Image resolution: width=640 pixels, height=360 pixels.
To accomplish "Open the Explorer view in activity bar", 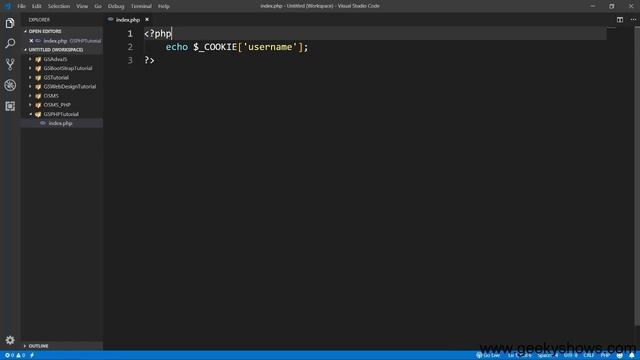I will pos(10,23).
